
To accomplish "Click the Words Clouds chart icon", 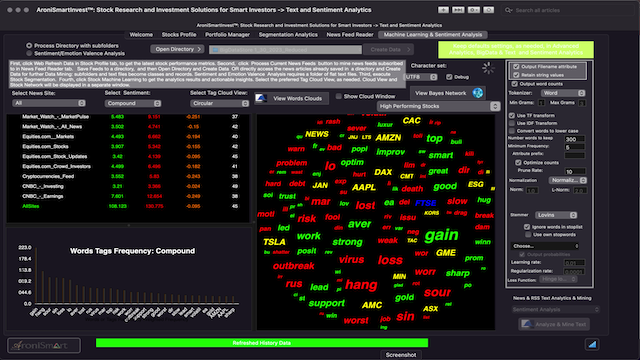I will coord(261,98).
